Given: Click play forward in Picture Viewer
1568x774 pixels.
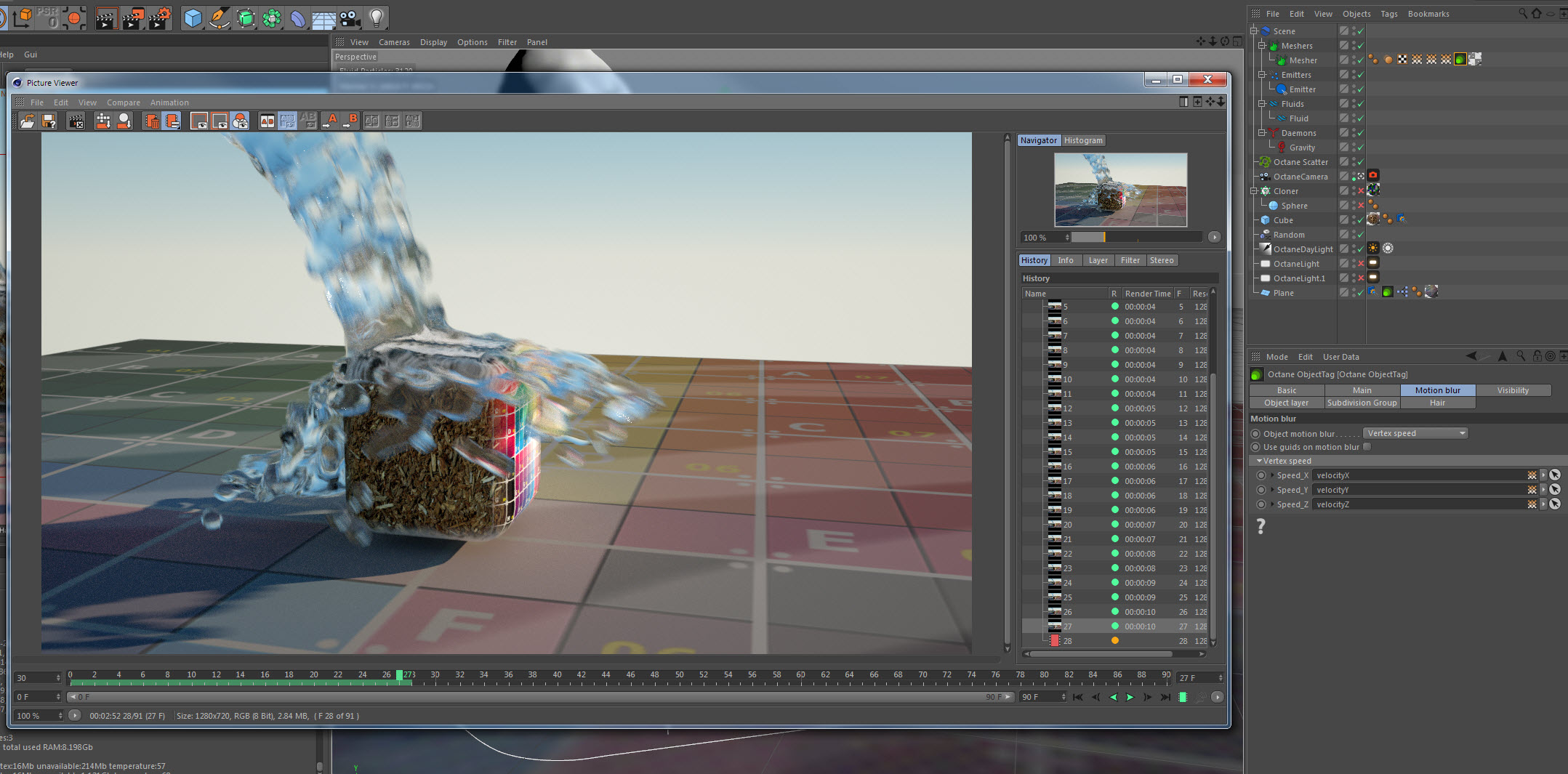Looking at the screenshot, I should coord(1130,697).
